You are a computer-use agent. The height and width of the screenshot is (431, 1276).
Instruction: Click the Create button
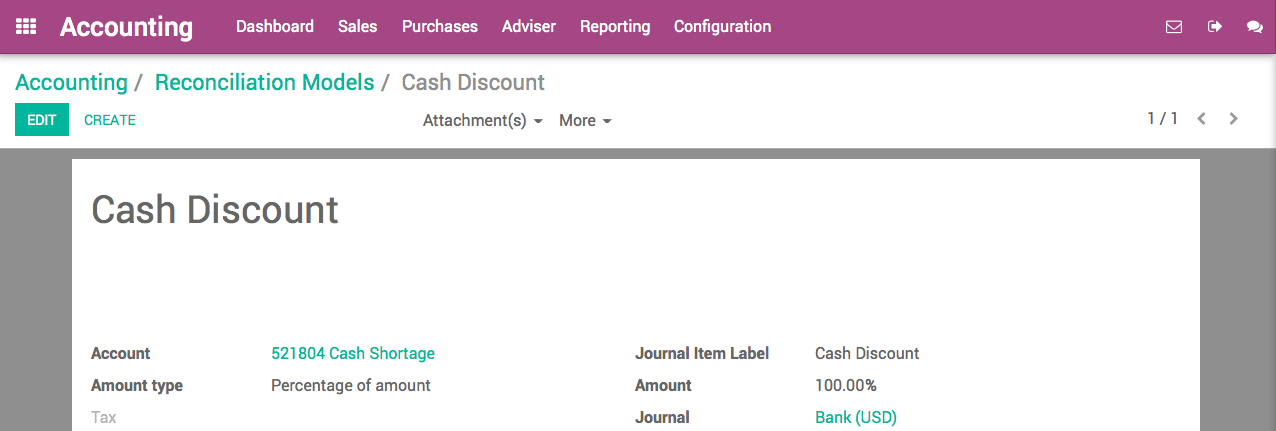point(110,120)
